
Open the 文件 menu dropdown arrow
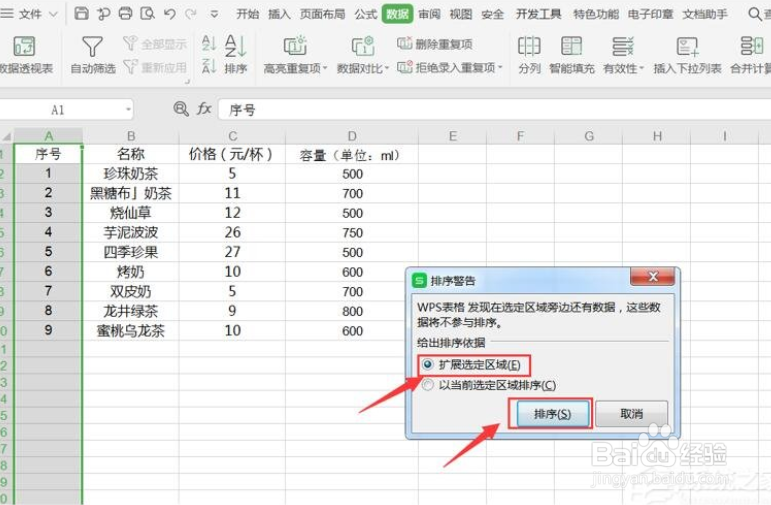click(x=54, y=14)
